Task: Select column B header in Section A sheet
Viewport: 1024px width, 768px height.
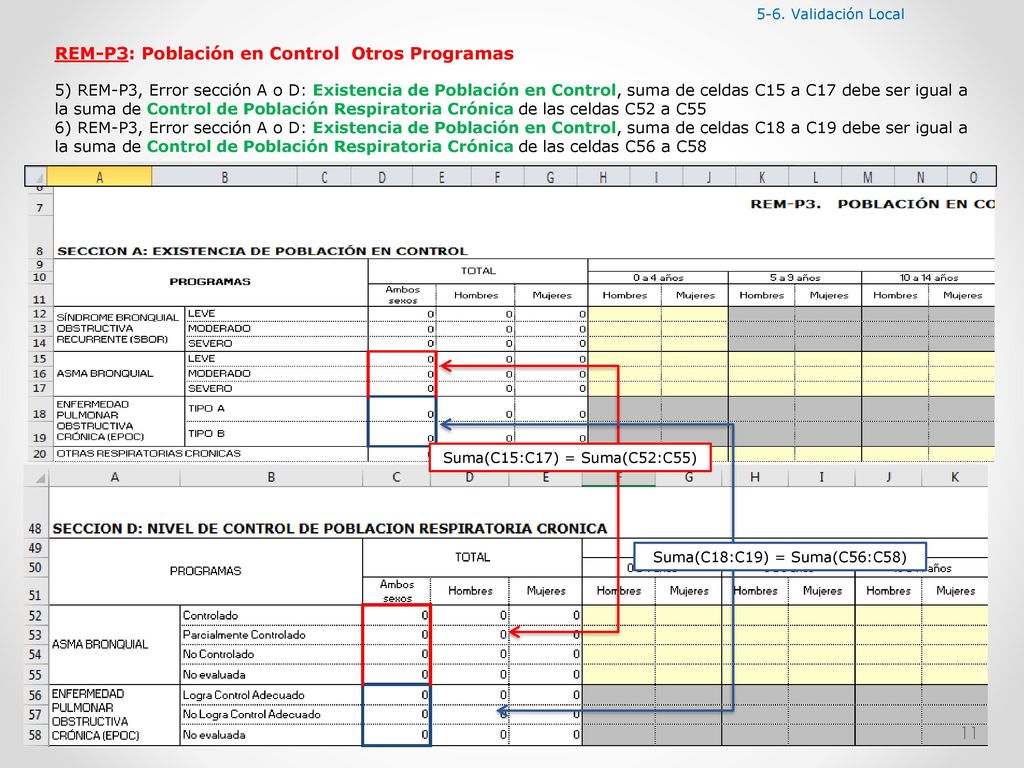Action: [224, 177]
